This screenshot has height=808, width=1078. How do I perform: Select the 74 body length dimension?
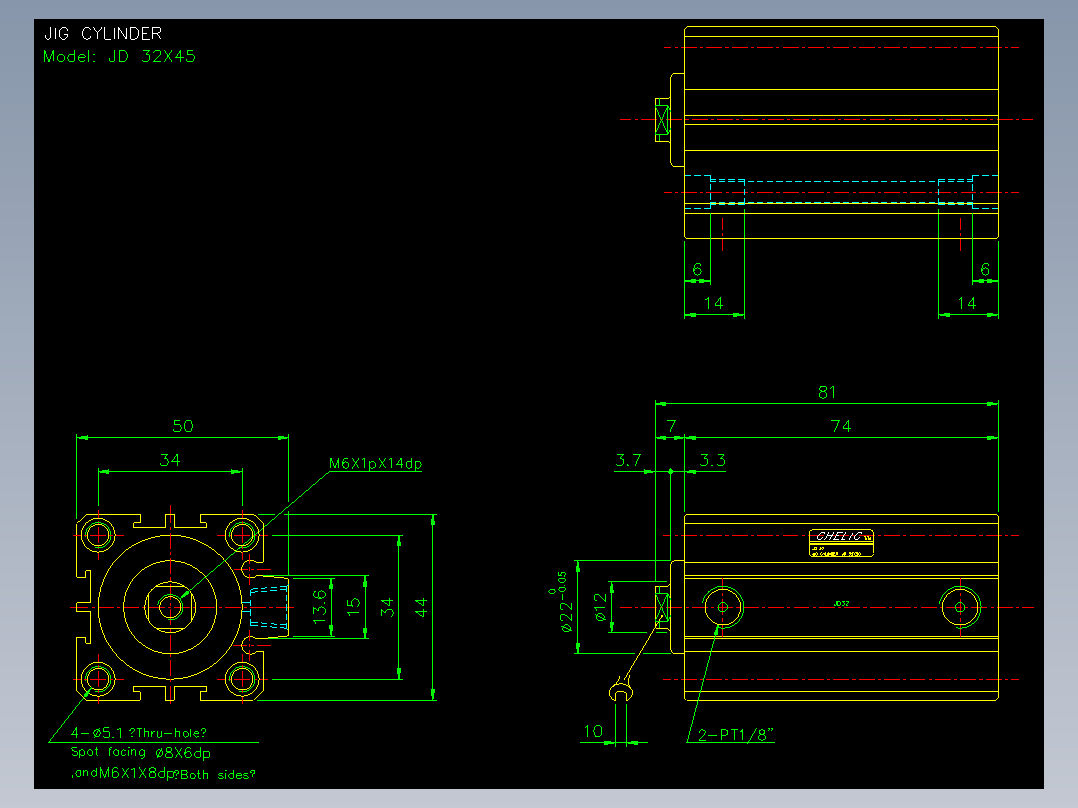click(x=841, y=426)
